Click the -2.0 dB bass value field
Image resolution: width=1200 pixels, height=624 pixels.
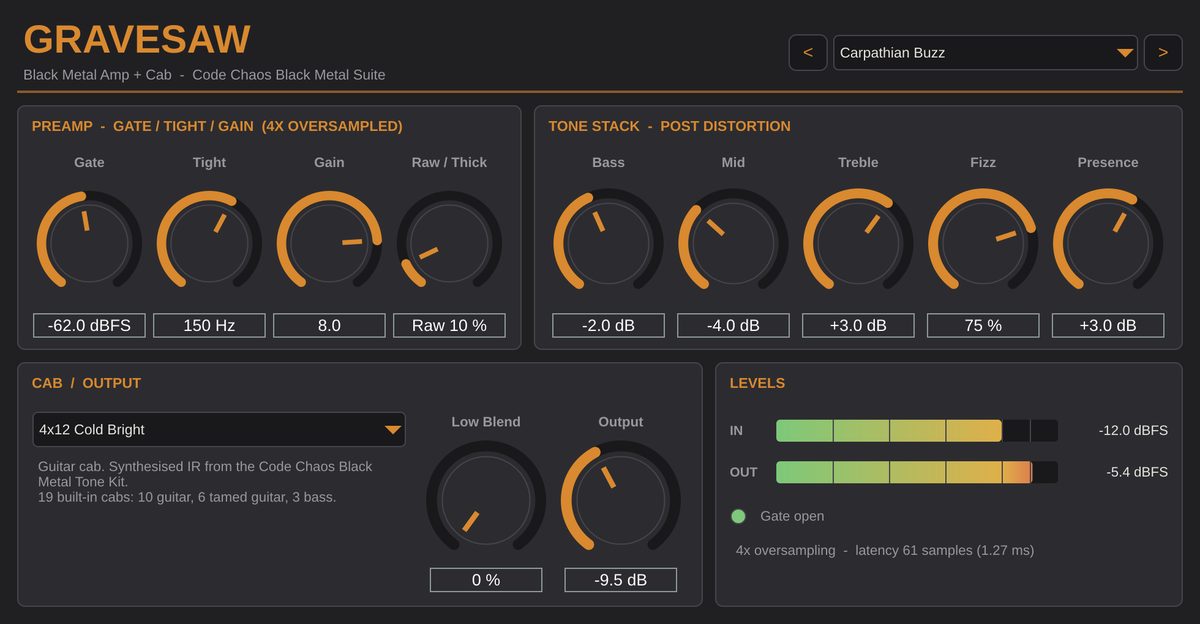tap(608, 325)
